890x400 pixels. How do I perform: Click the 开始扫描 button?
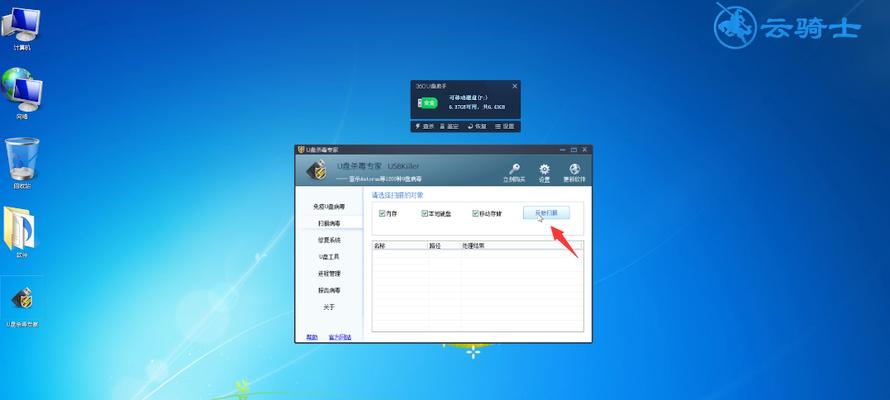[546, 213]
